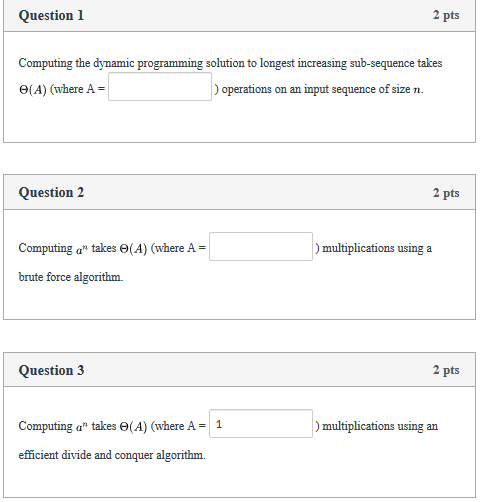Click the aⁿ expression in Question 3
Screen dimensions: 481x502
click(82, 427)
